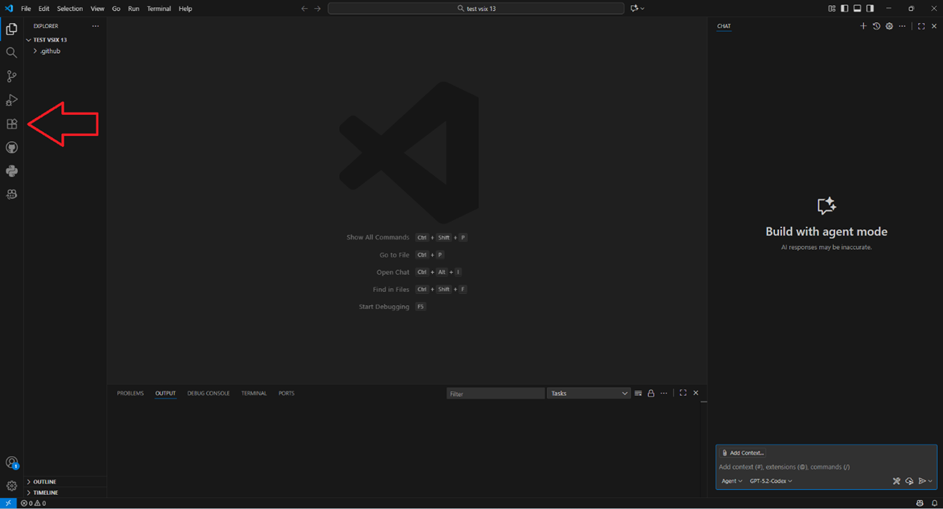The height and width of the screenshot is (509, 943).
Task: Open the send options chevron
Action: pyautogui.click(x=930, y=481)
